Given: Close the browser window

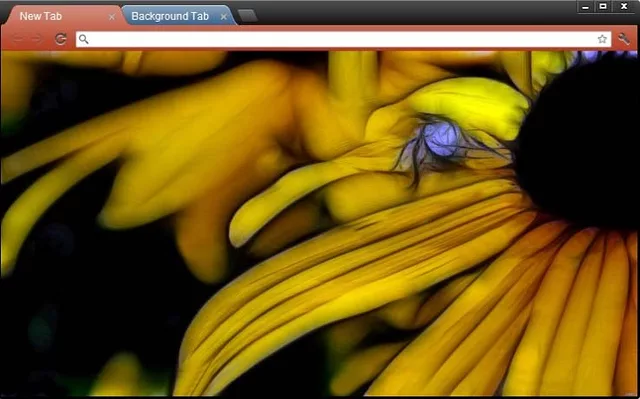Looking at the screenshot, I should point(624,7).
